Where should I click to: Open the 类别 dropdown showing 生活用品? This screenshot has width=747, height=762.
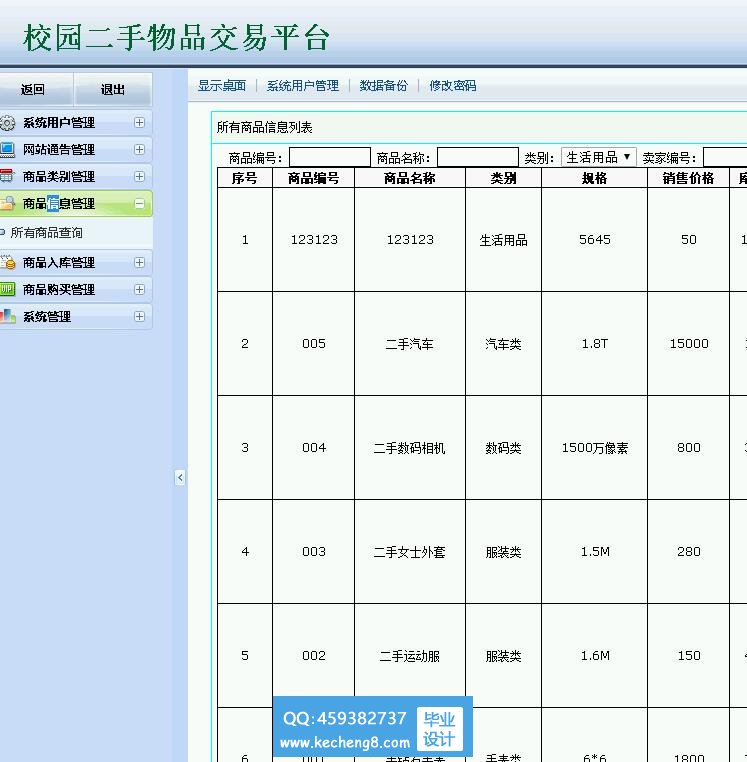[598, 157]
